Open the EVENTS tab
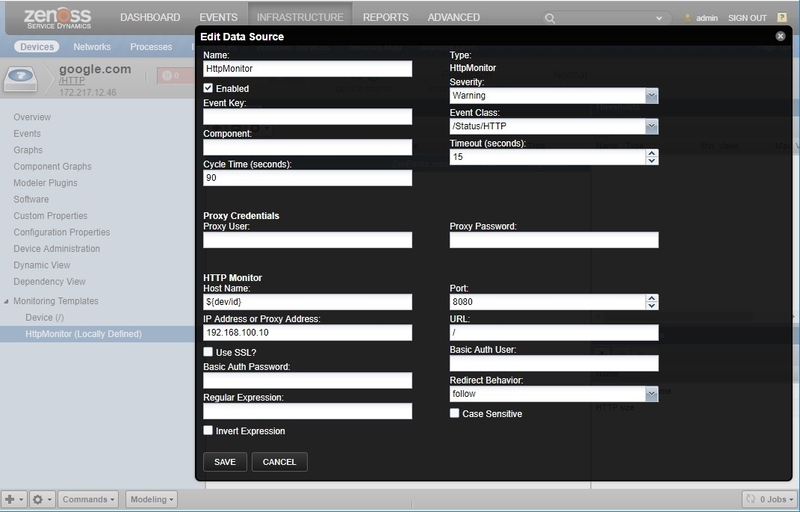800x512 pixels. click(x=218, y=17)
